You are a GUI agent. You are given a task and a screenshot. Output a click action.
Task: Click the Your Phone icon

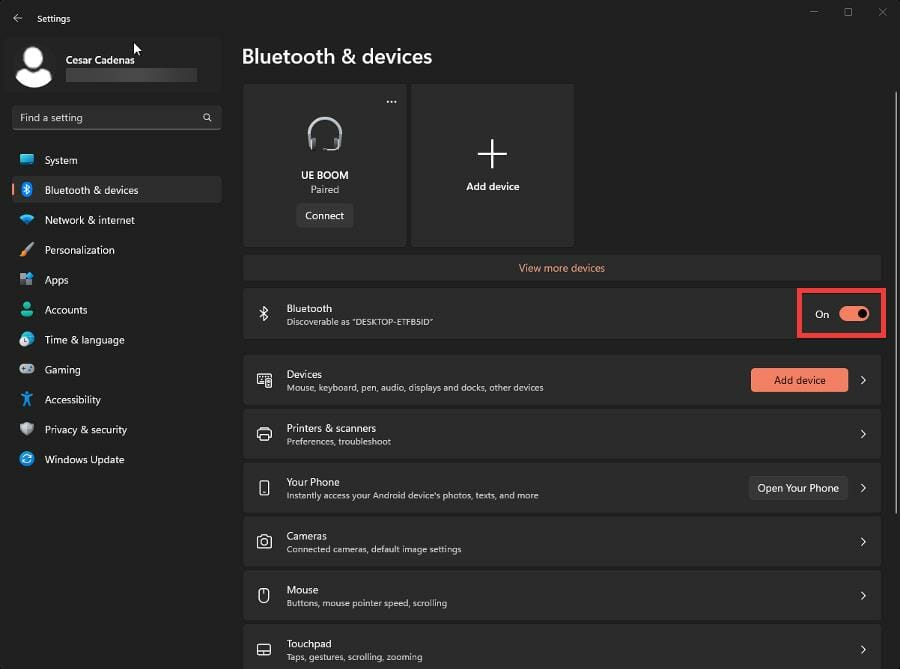(264, 488)
